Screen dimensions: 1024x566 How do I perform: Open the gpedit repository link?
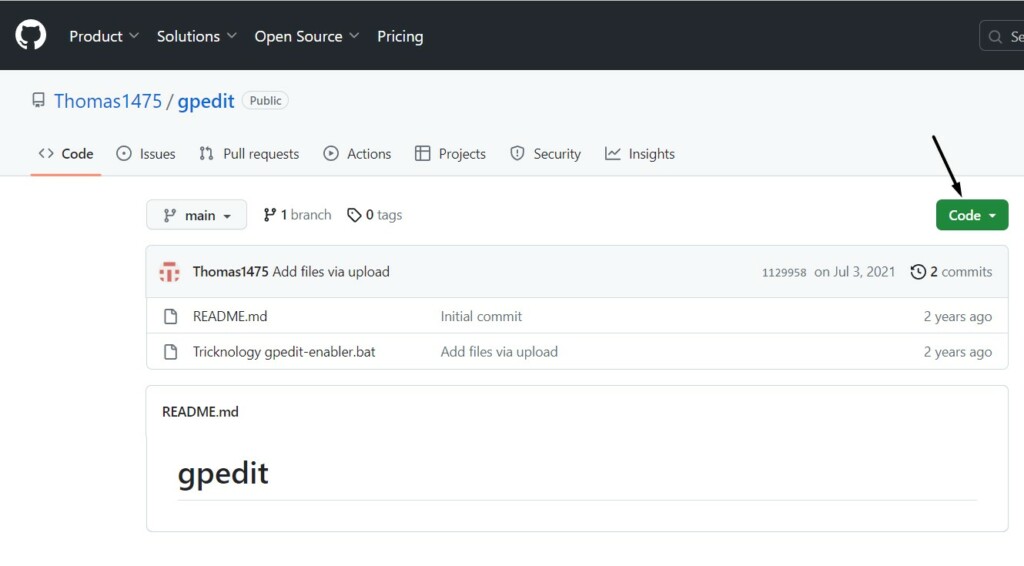[206, 101]
